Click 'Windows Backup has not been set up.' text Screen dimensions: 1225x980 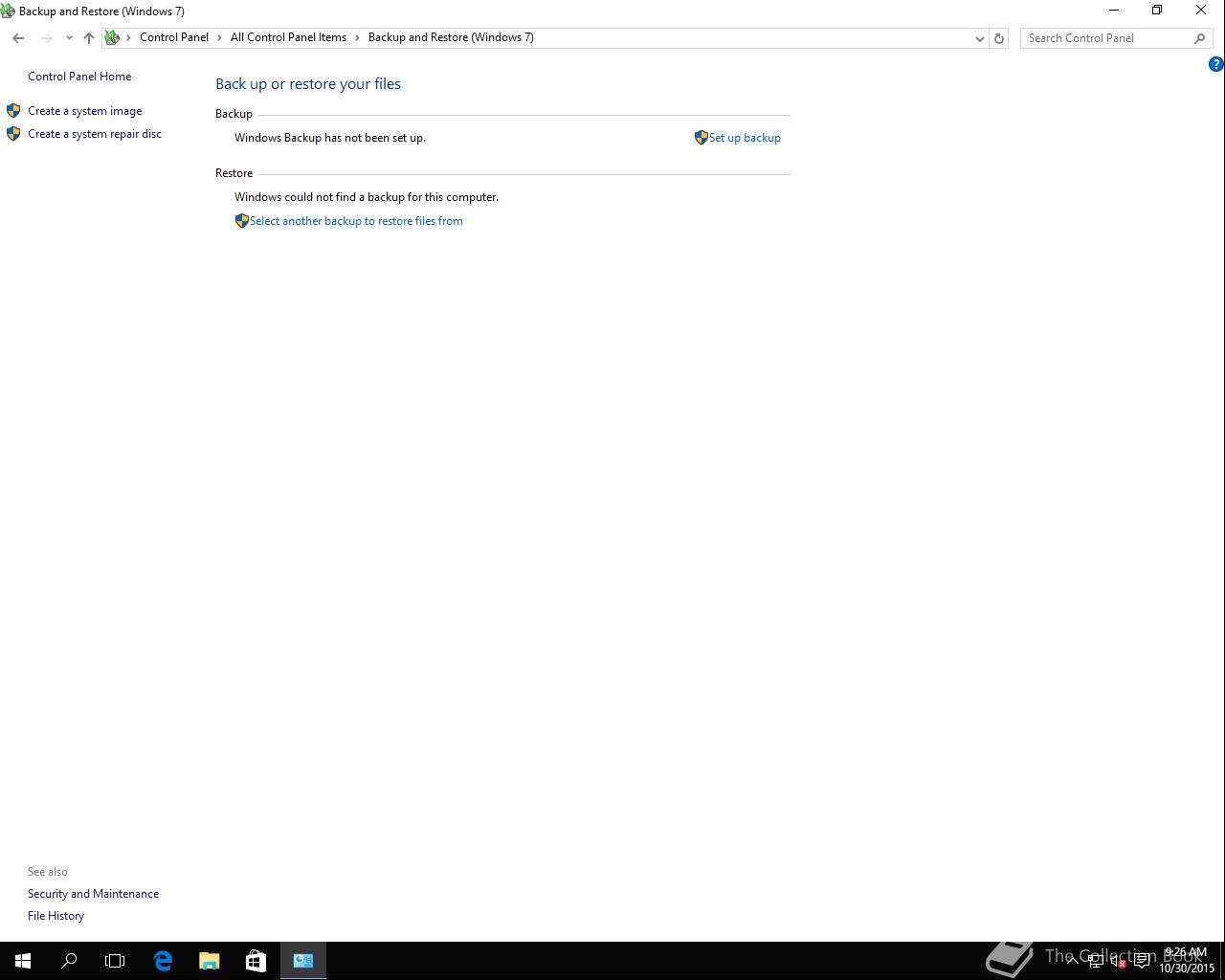pyautogui.click(x=330, y=138)
